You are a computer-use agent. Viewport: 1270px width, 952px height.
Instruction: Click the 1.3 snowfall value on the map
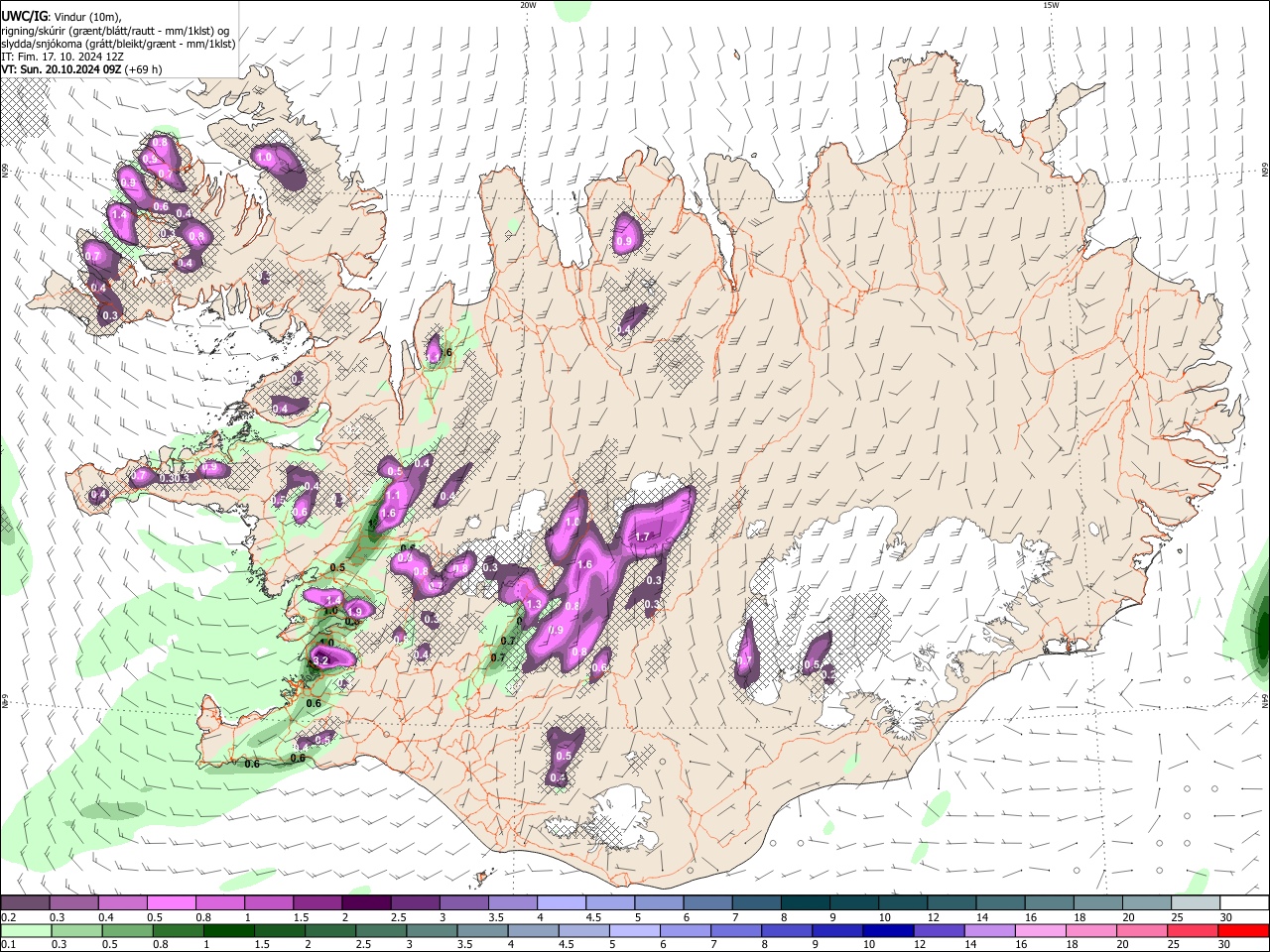pyautogui.click(x=534, y=604)
